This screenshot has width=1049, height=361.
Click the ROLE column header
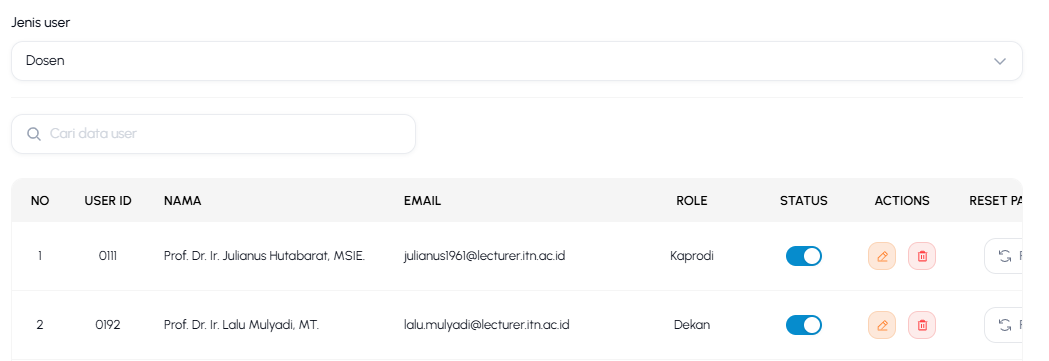tap(692, 201)
